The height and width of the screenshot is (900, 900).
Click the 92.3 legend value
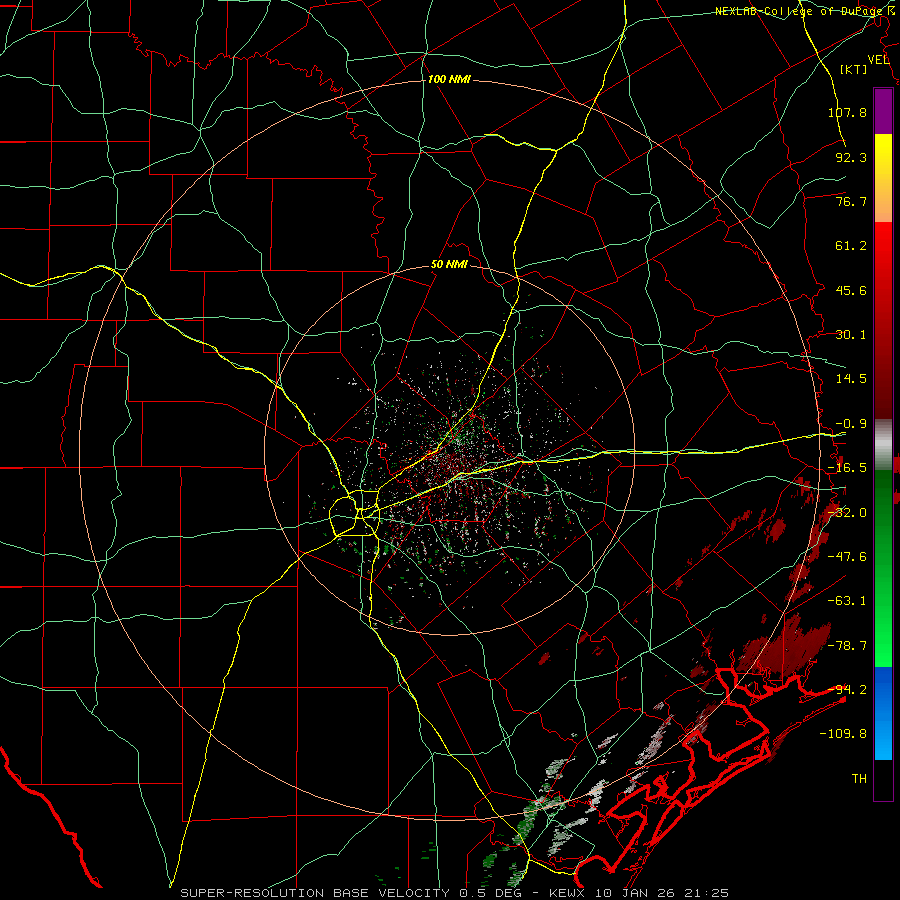click(x=851, y=157)
